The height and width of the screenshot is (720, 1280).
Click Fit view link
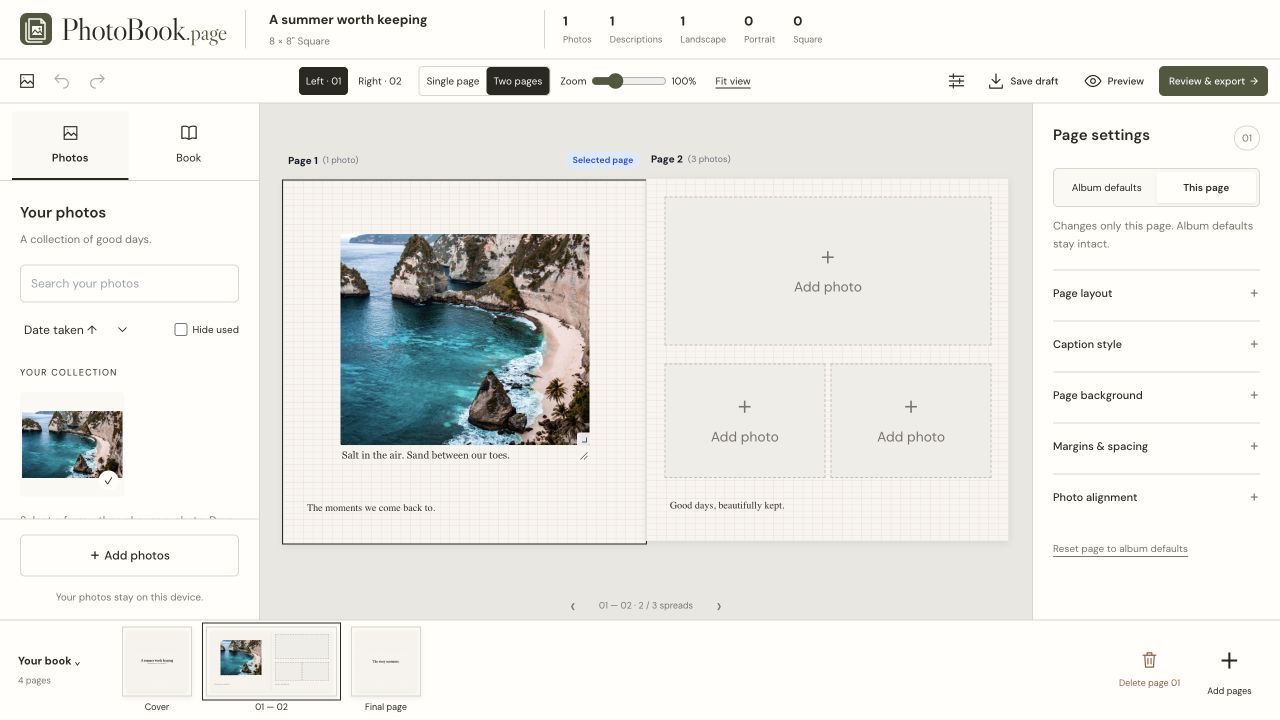click(733, 81)
